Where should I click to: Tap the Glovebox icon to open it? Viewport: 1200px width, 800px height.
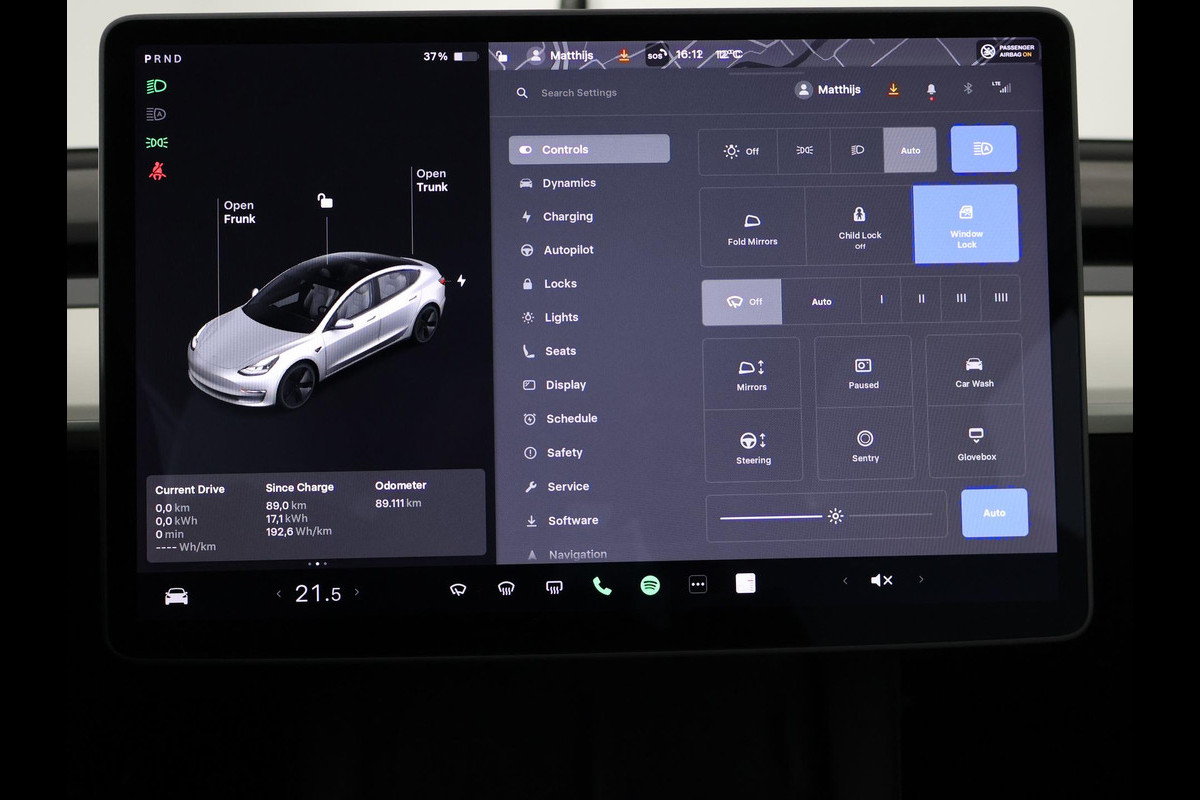(976, 443)
